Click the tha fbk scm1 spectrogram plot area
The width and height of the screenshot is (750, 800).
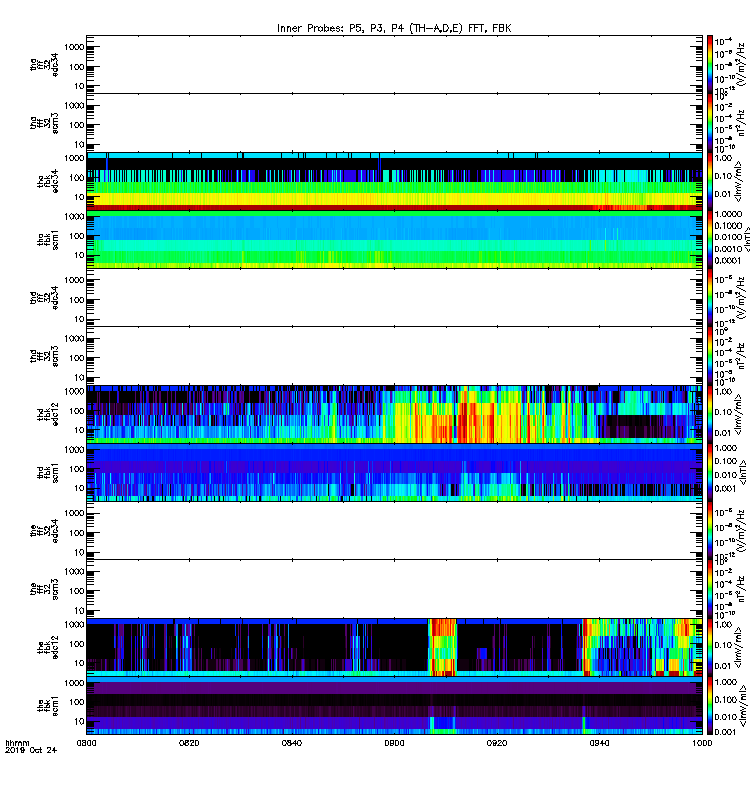tap(394, 239)
